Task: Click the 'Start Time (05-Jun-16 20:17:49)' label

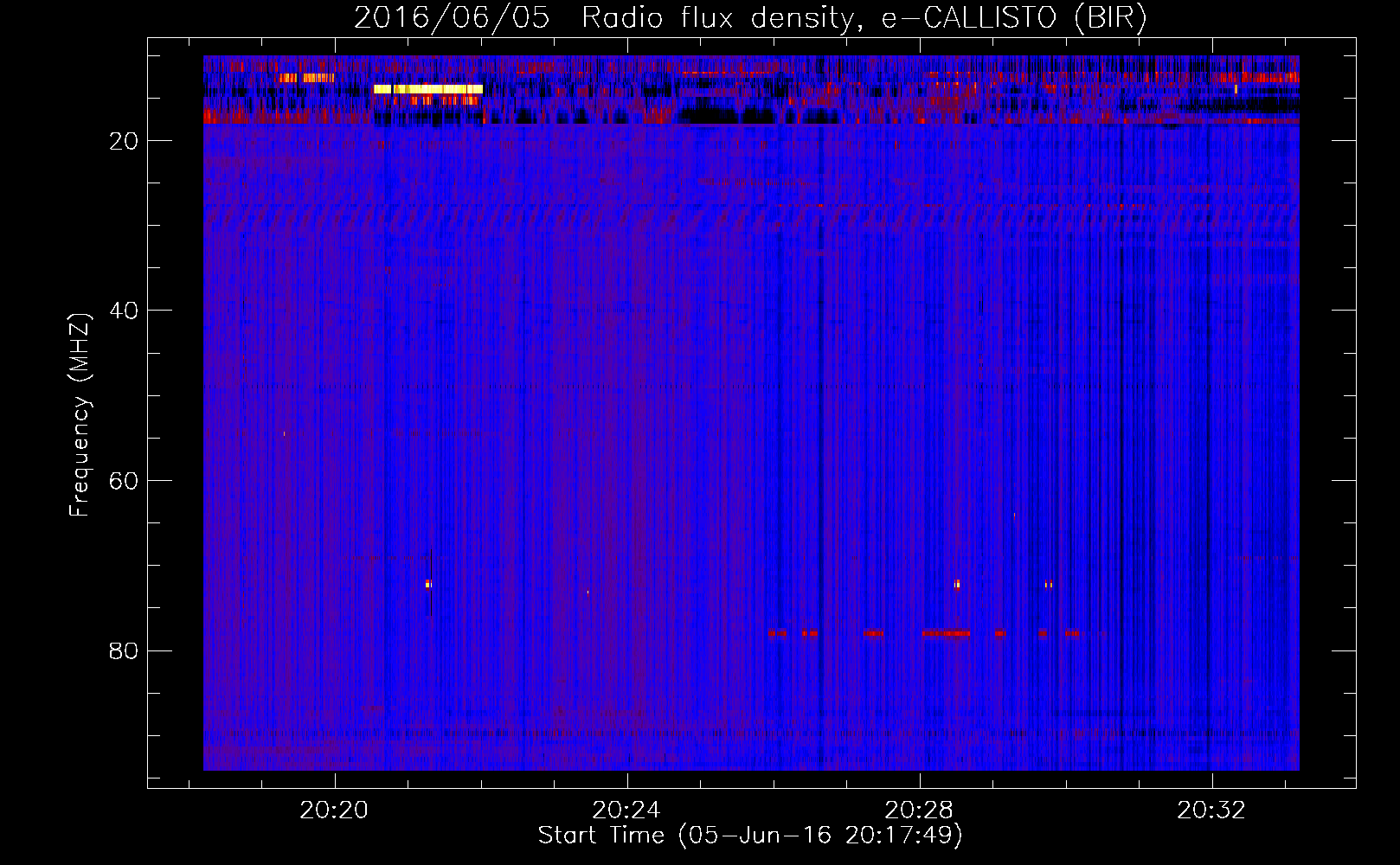Action: [x=750, y=836]
